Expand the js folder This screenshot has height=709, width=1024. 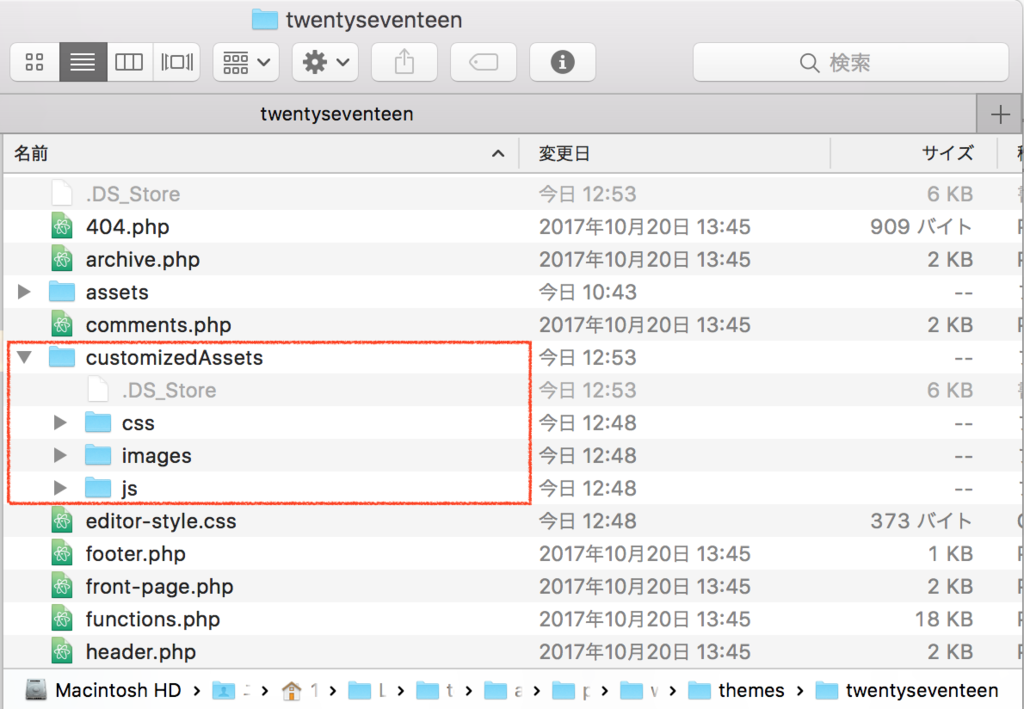coord(60,488)
